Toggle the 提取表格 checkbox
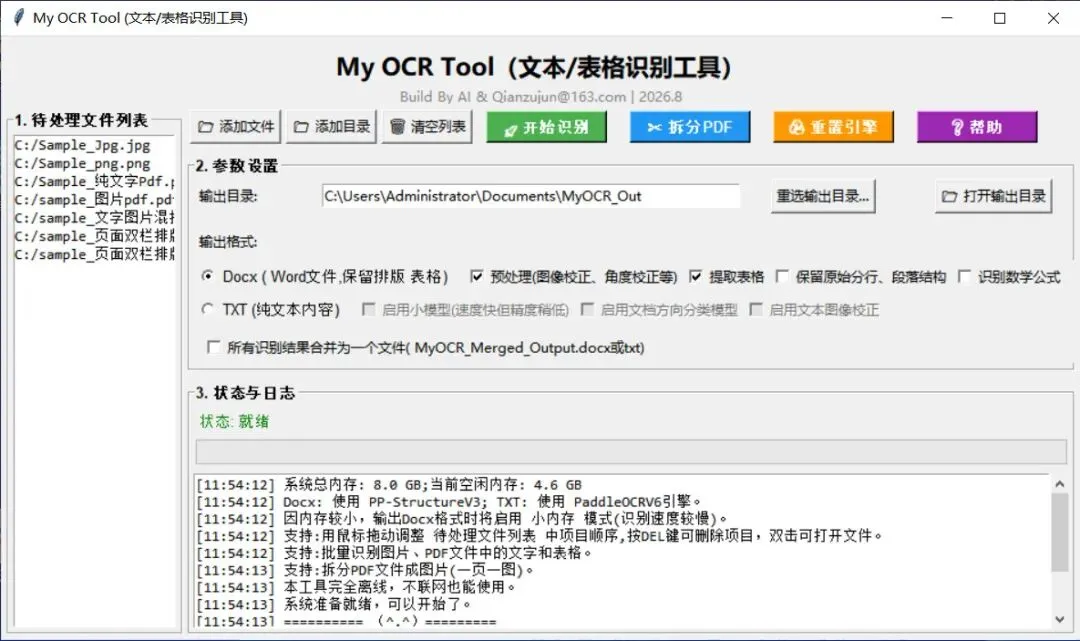Viewport: 1080px width, 641px height. [696, 276]
